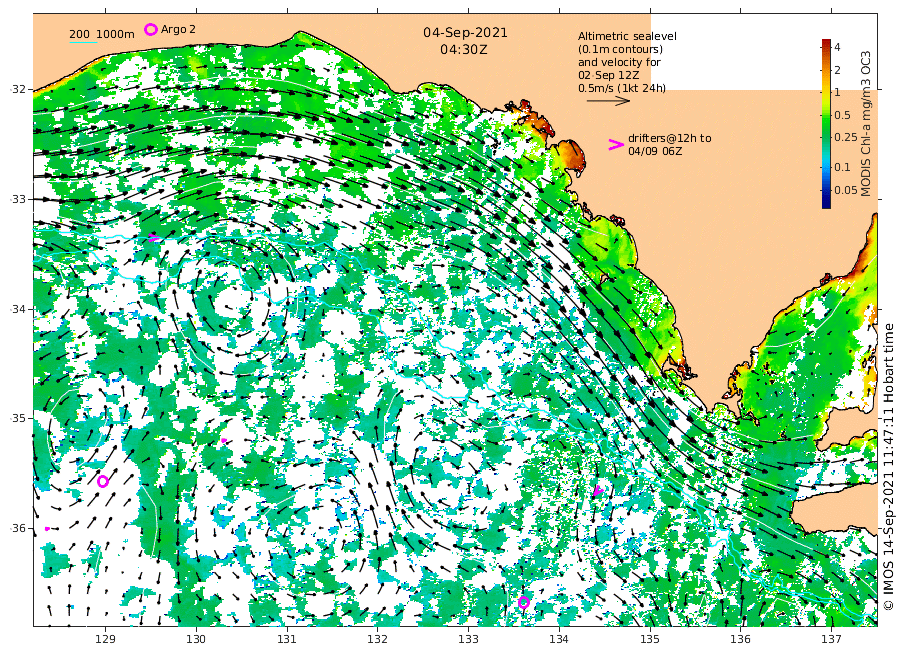Click the colorbar tick label '0.25'
The width and height of the screenshot is (900, 660).
point(845,137)
